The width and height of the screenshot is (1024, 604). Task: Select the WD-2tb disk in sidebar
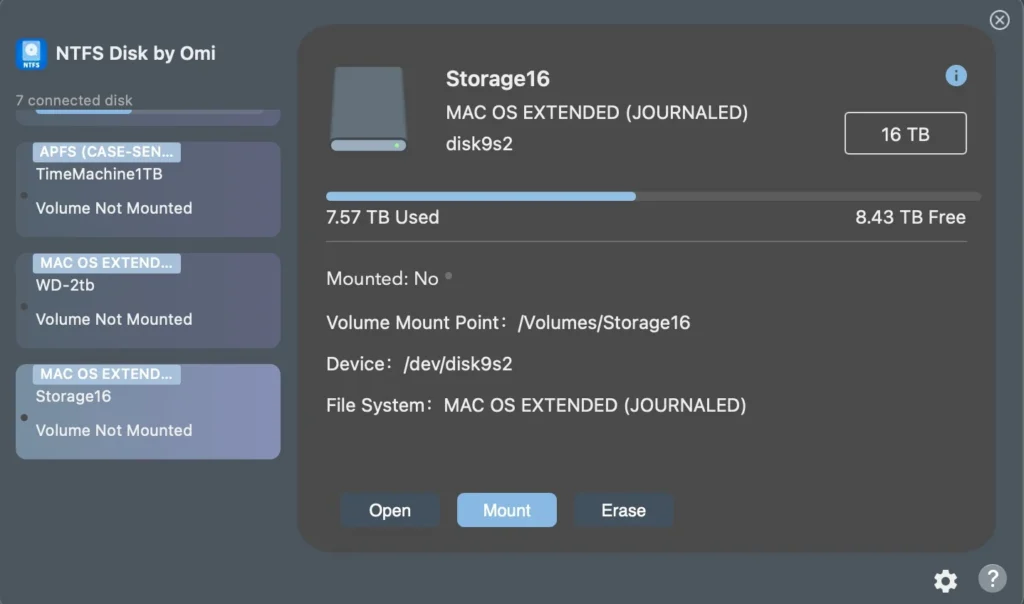click(148, 300)
